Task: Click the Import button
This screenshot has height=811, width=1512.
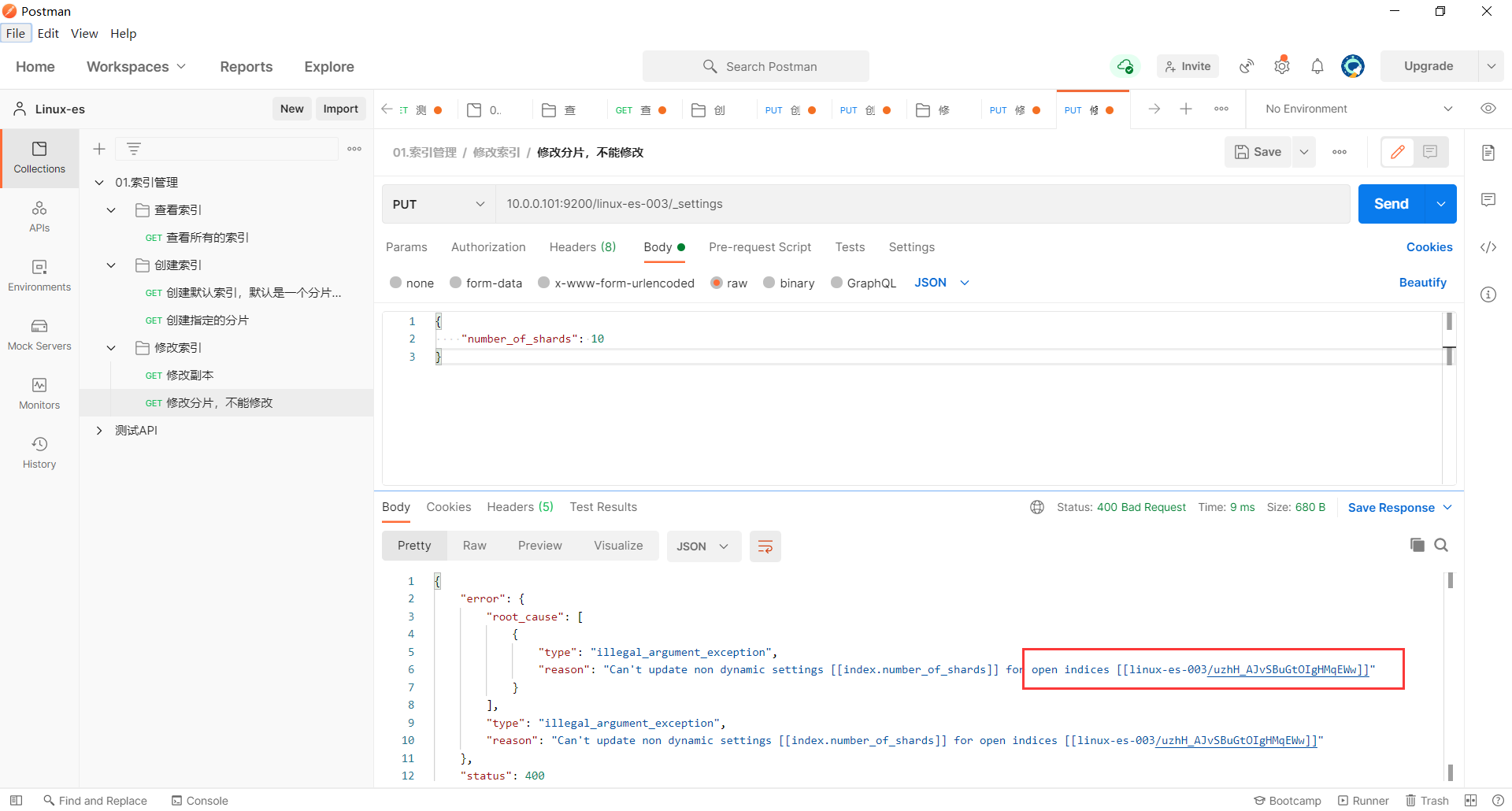Action: (340, 109)
